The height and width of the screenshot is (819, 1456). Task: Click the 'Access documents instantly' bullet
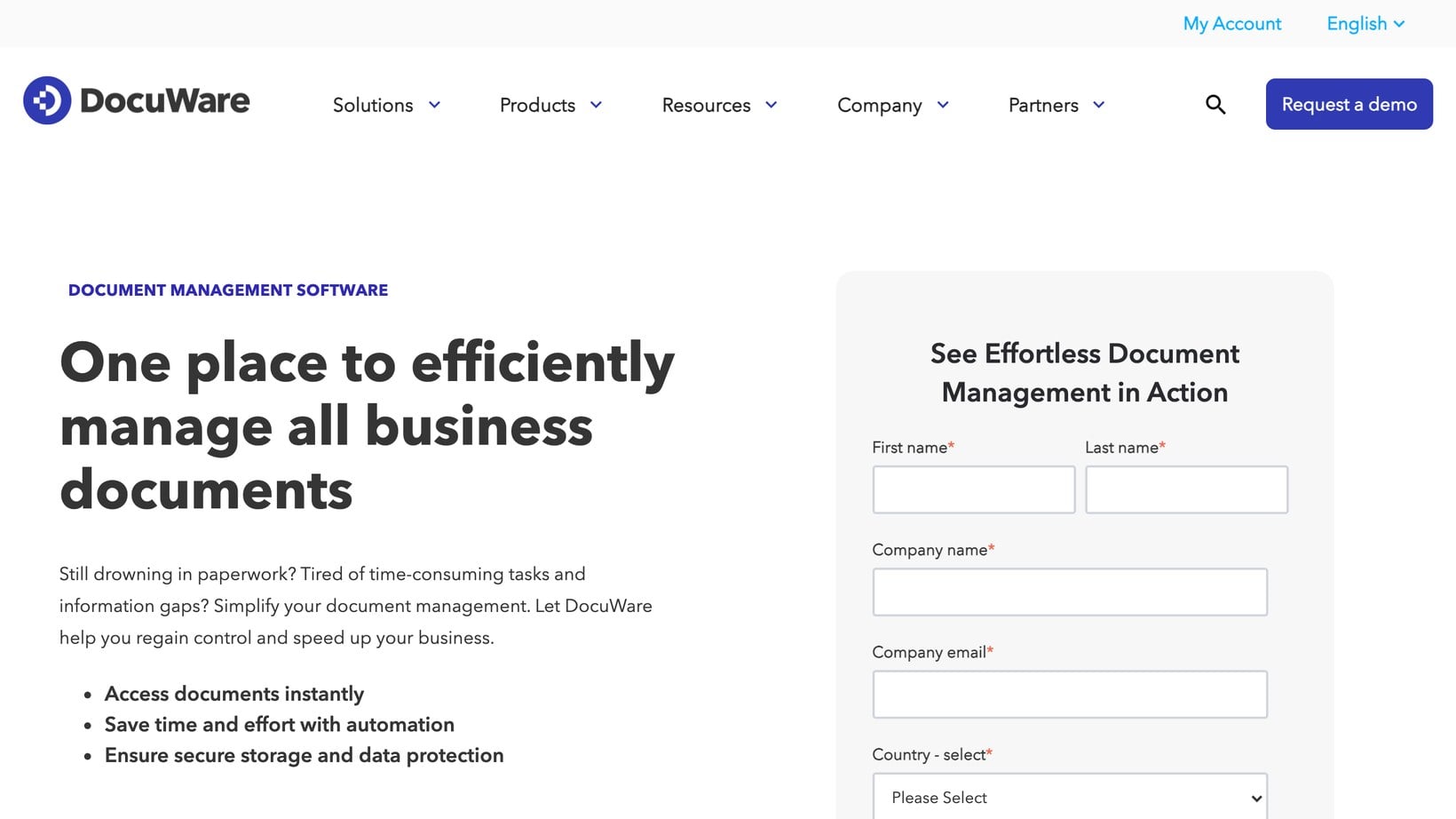click(x=234, y=694)
